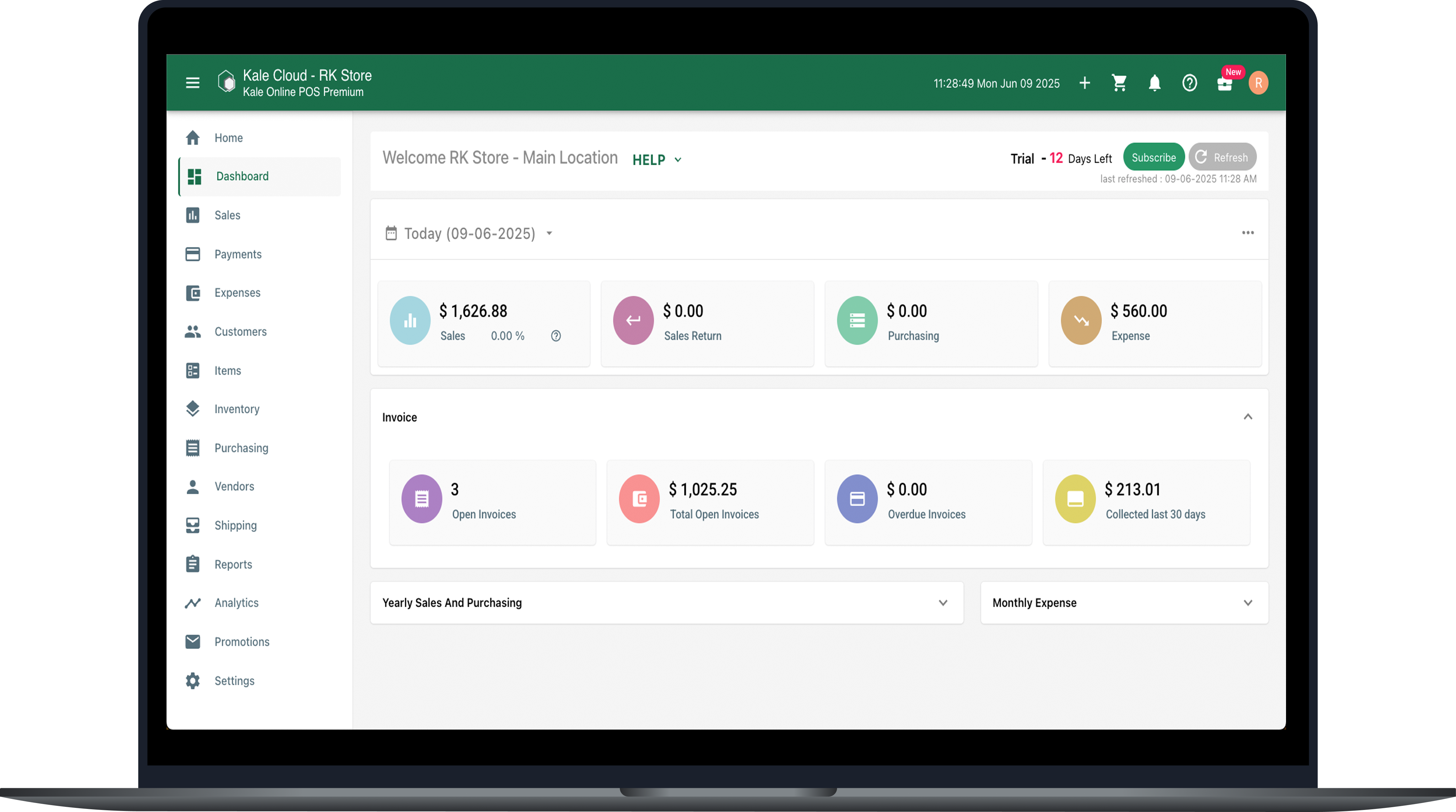Open the gift icon with New badge
Viewport: 1456px width, 812px height.
point(1224,84)
